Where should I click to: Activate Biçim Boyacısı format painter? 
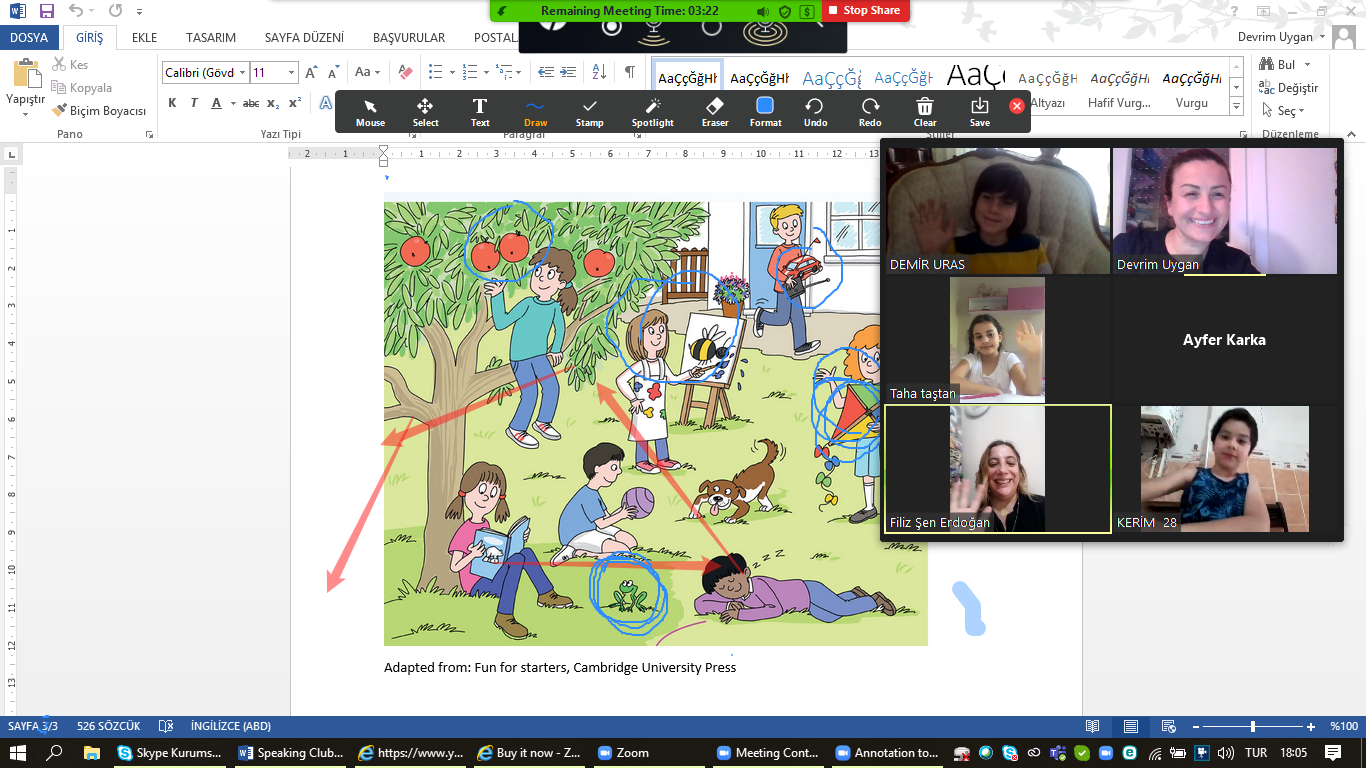pos(99,111)
